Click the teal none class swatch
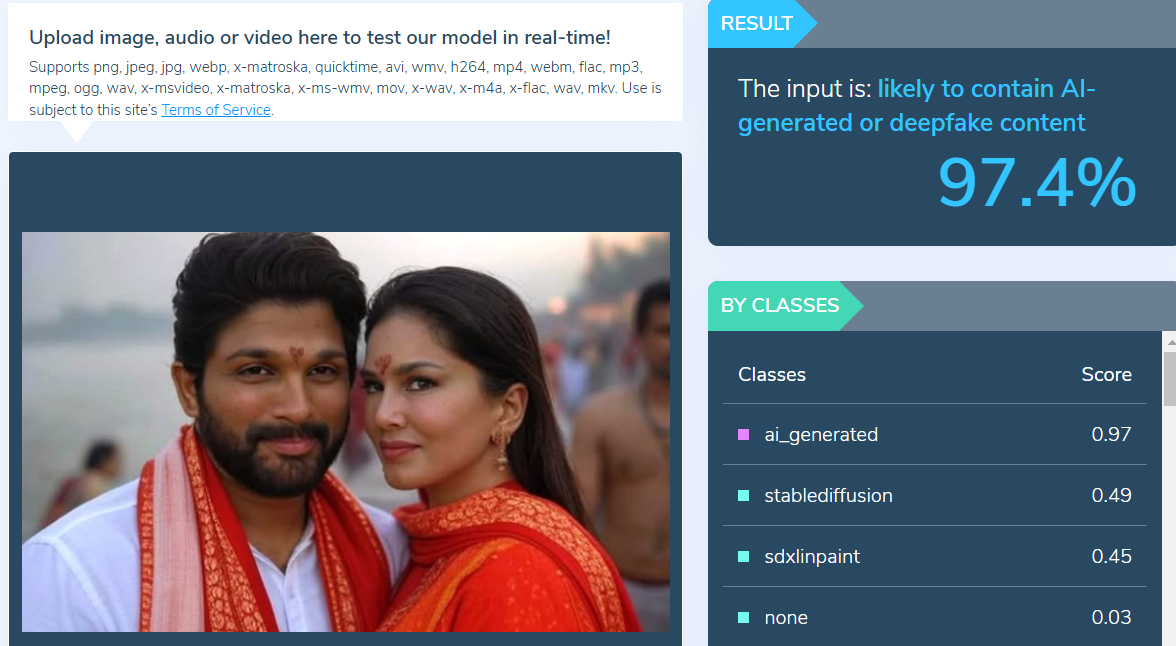Image resolution: width=1176 pixels, height=646 pixels. point(743,617)
